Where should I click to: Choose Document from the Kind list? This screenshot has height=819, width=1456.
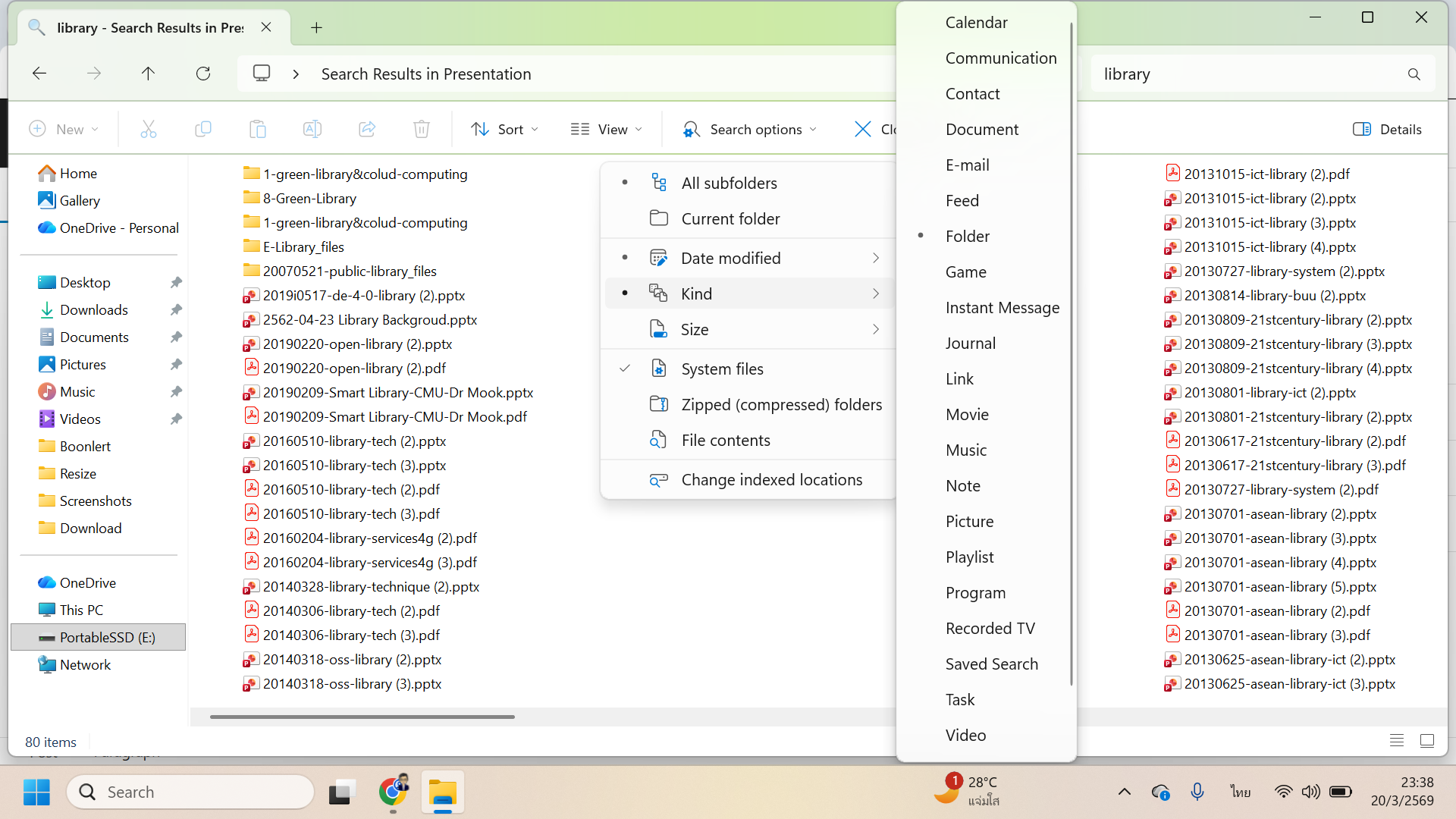pos(981,130)
